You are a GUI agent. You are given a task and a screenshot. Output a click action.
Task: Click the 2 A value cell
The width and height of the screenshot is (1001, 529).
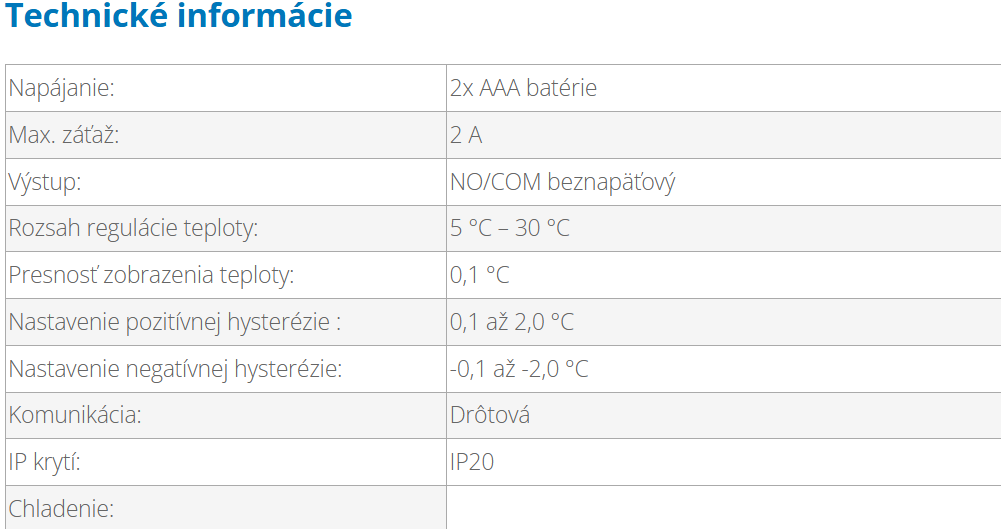click(x=466, y=135)
